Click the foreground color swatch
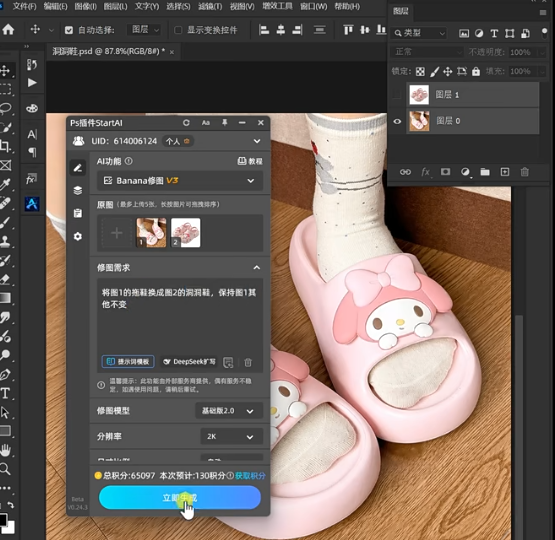Screen dimensions: 555x540 [x=3, y=519]
